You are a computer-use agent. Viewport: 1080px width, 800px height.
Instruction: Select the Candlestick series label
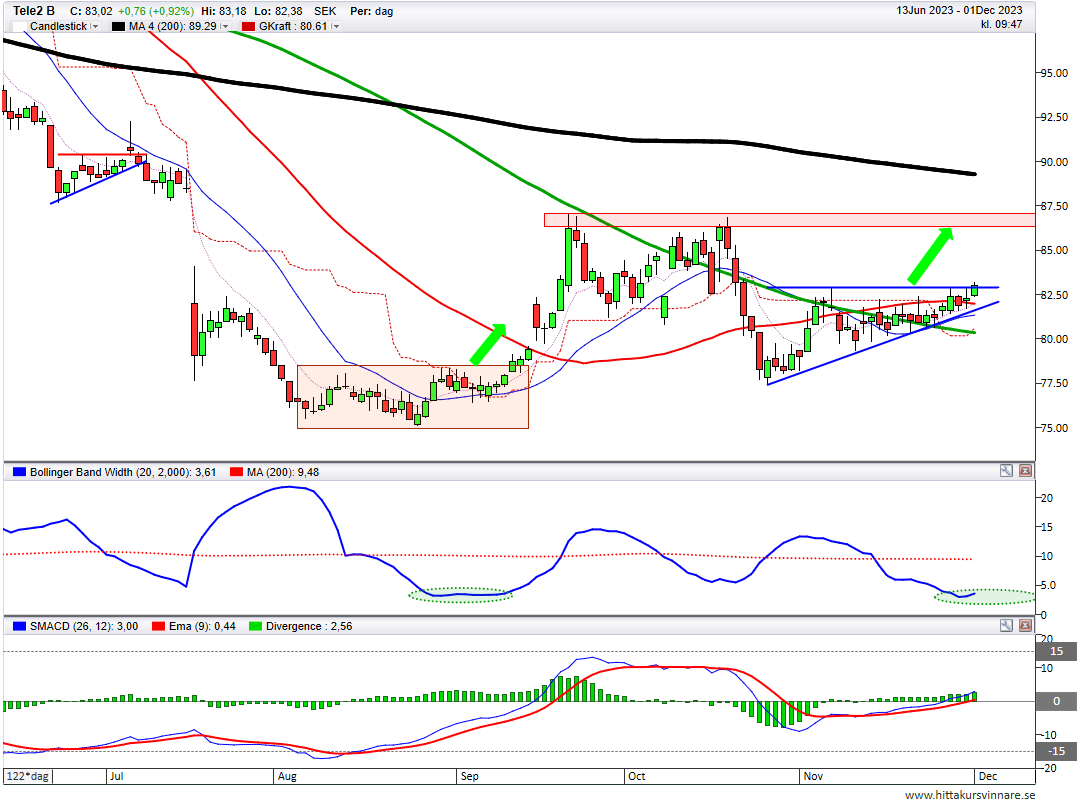pos(59,26)
